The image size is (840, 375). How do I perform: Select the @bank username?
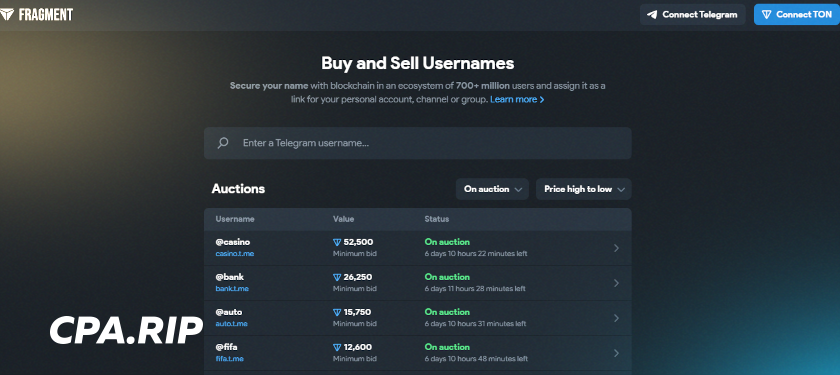point(229,277)
